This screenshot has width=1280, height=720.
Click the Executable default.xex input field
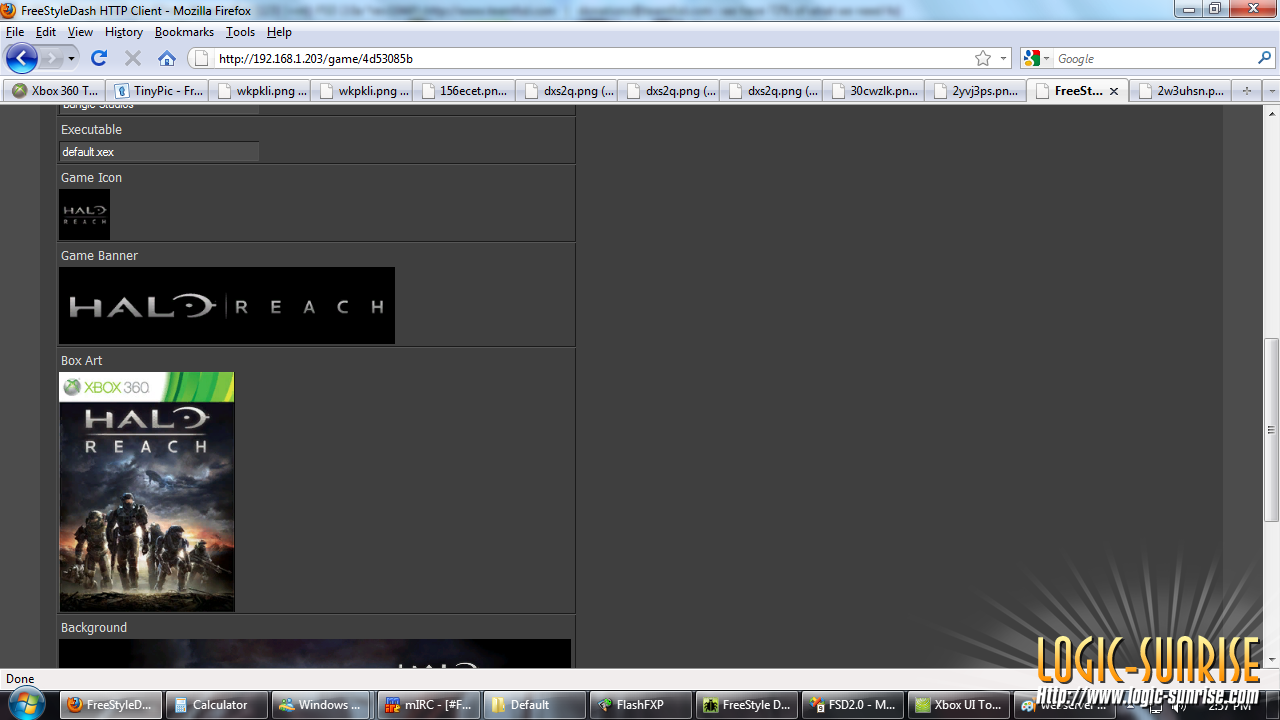159,152
